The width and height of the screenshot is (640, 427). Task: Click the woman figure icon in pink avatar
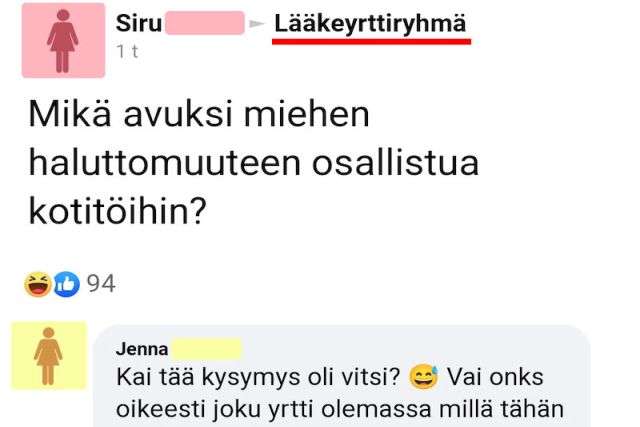[62, 41]
